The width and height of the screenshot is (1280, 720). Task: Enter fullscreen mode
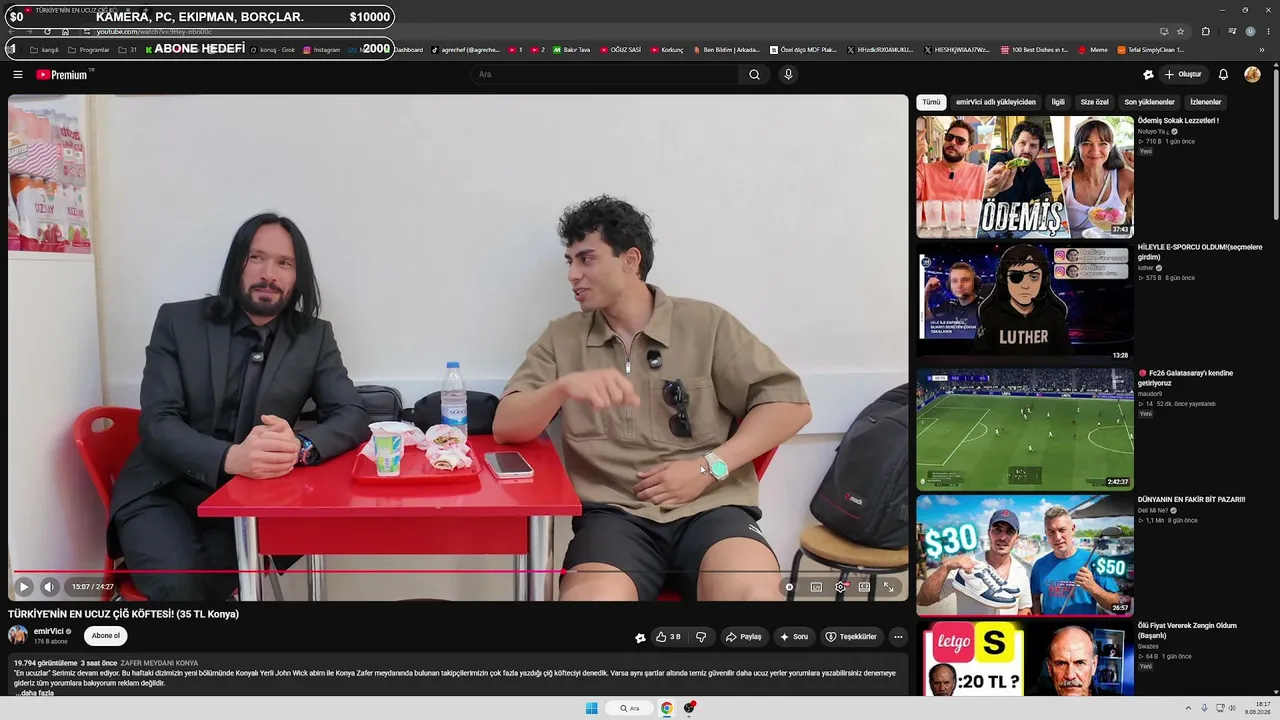pos(888,587)
